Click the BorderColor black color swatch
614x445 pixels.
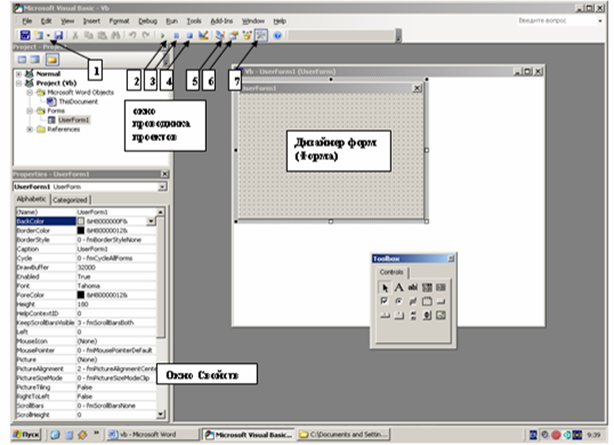[81, 229]
